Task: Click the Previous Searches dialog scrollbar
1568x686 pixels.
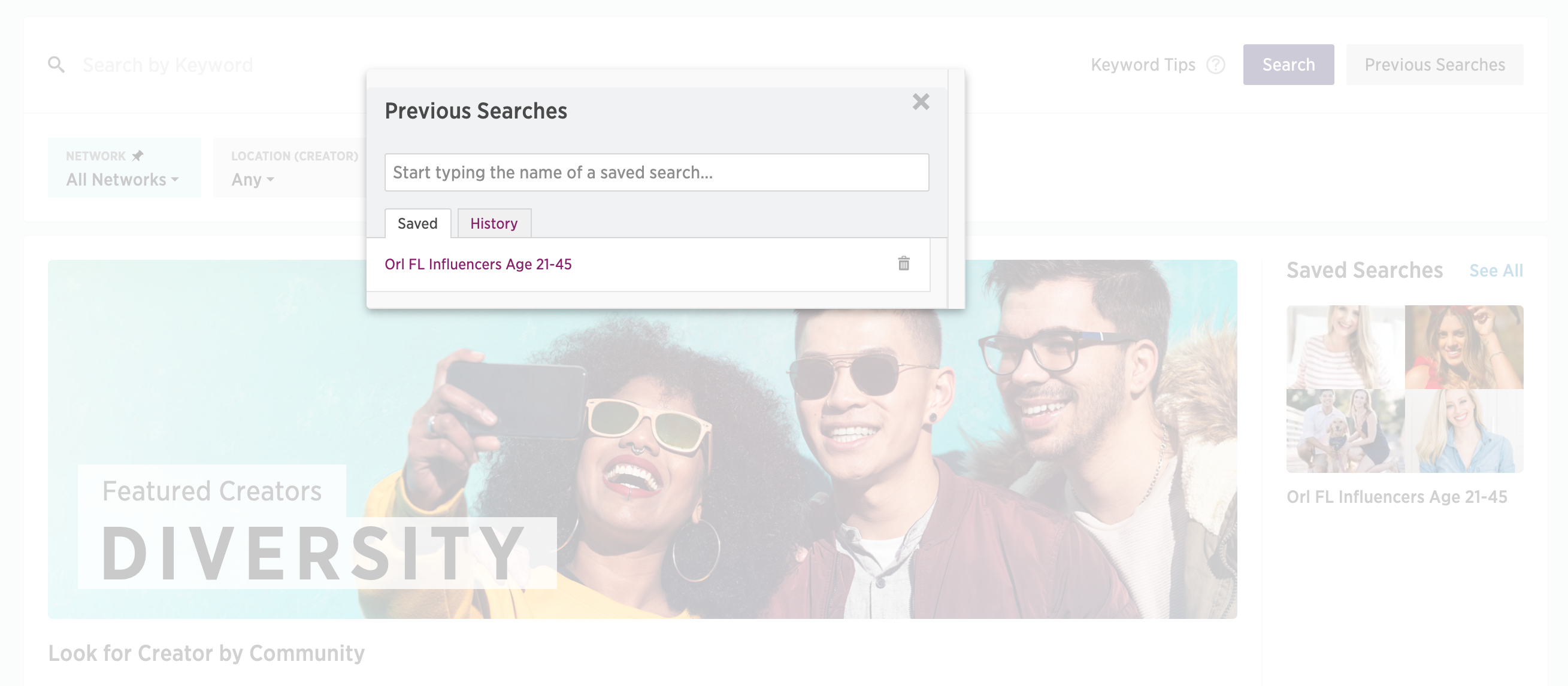Action: click(956, 189)
